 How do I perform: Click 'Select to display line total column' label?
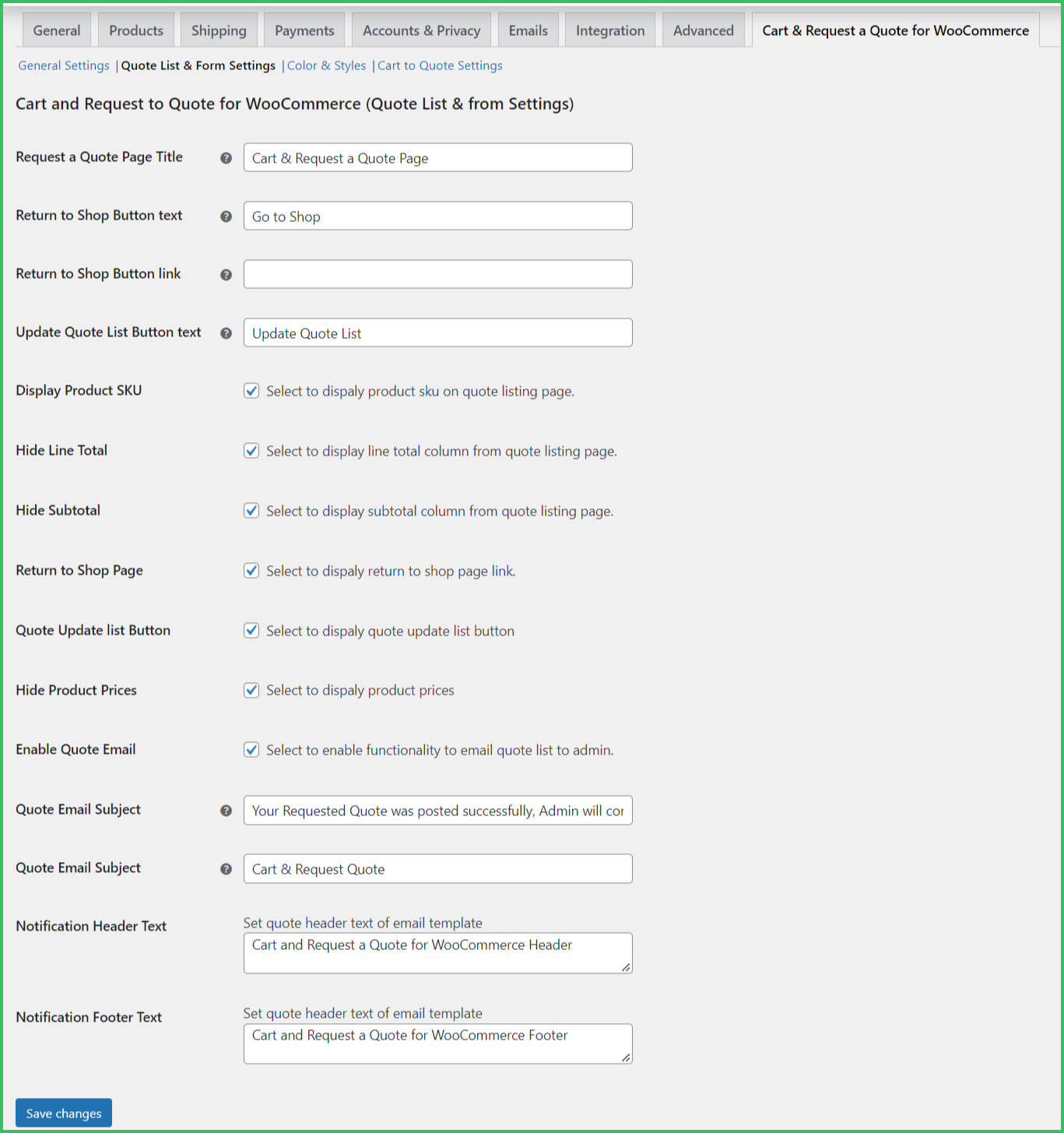(441, 451)
